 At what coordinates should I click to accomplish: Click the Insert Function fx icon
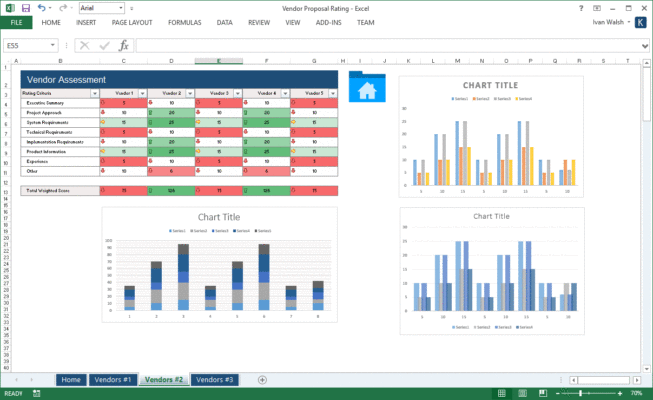point(123,45)
